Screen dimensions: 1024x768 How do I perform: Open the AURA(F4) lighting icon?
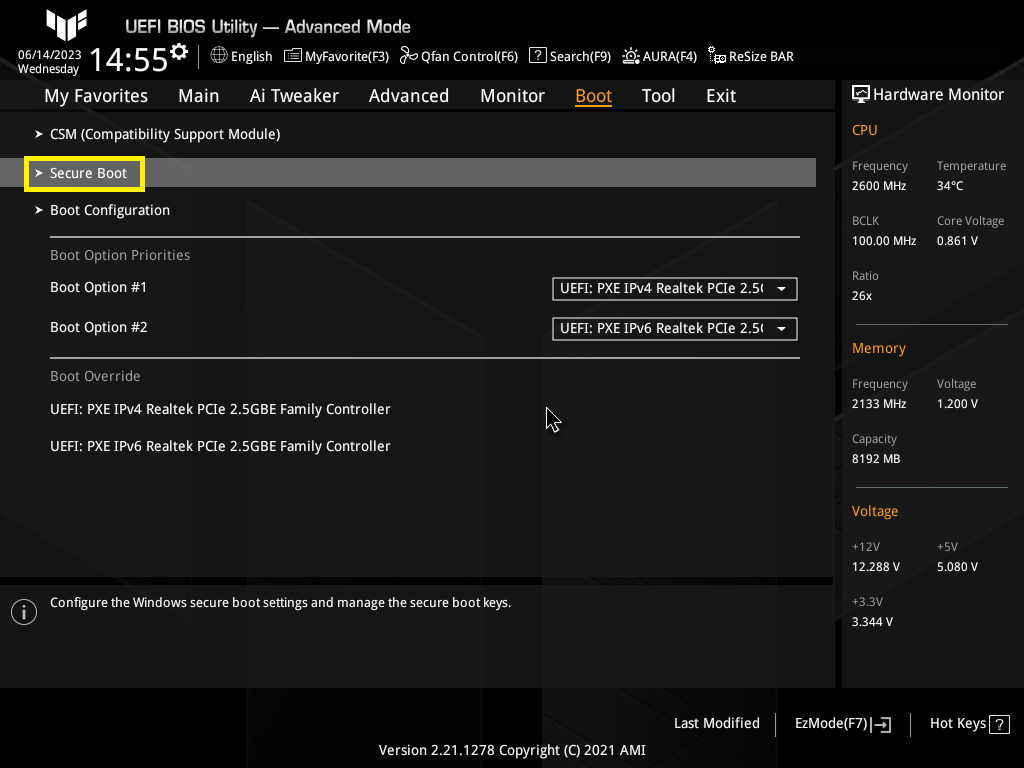coord(631,56)
